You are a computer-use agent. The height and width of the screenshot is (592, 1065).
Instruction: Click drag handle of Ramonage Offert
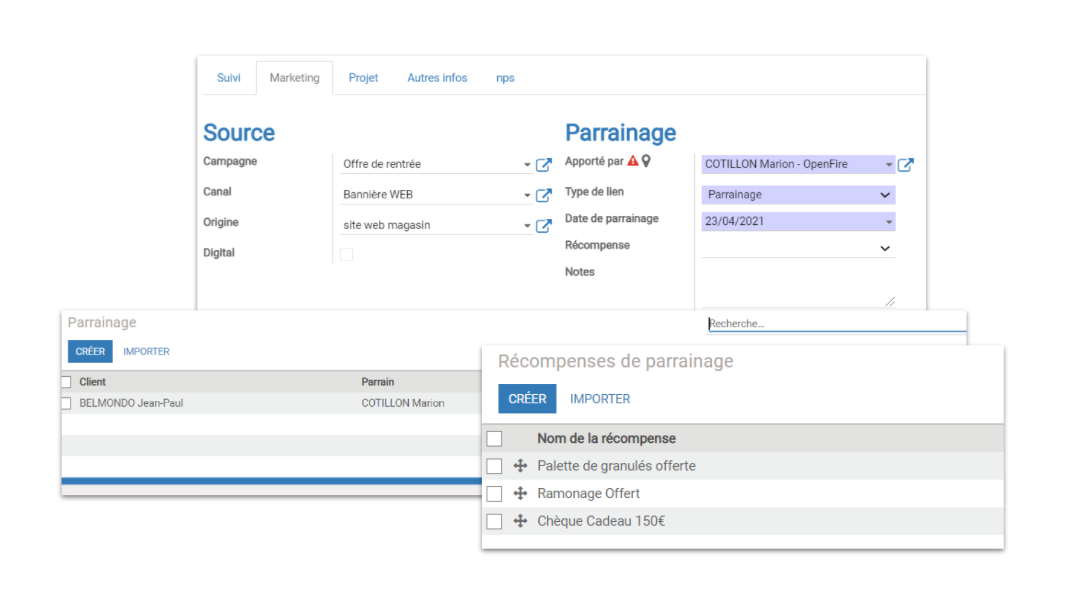pyautogui.click(x=520, y=494)
